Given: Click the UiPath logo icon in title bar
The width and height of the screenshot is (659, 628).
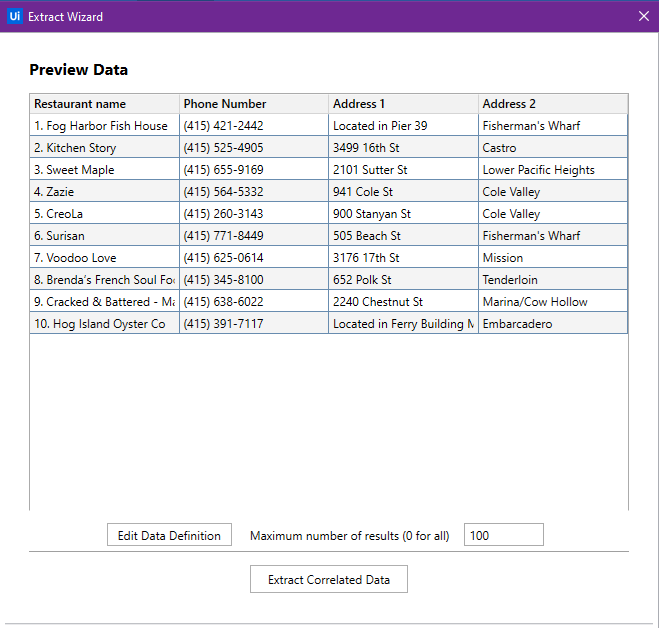Looking at the screenshot, I should (x=15, y=16).
